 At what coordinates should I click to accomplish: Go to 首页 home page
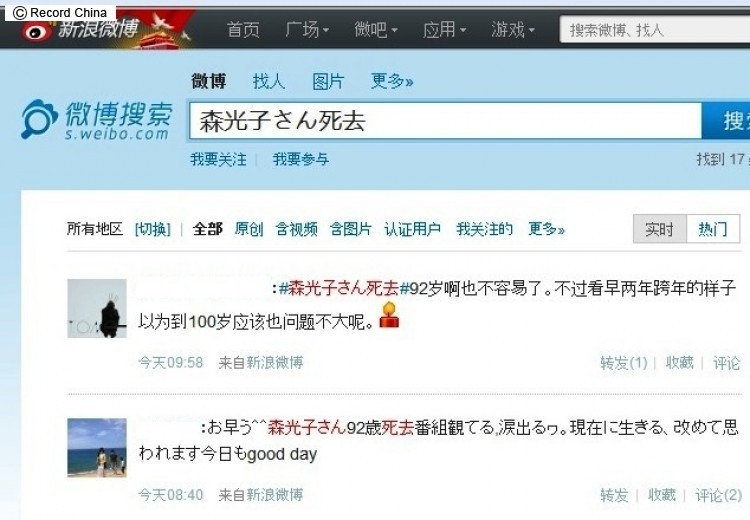click(x=243, y=30)
